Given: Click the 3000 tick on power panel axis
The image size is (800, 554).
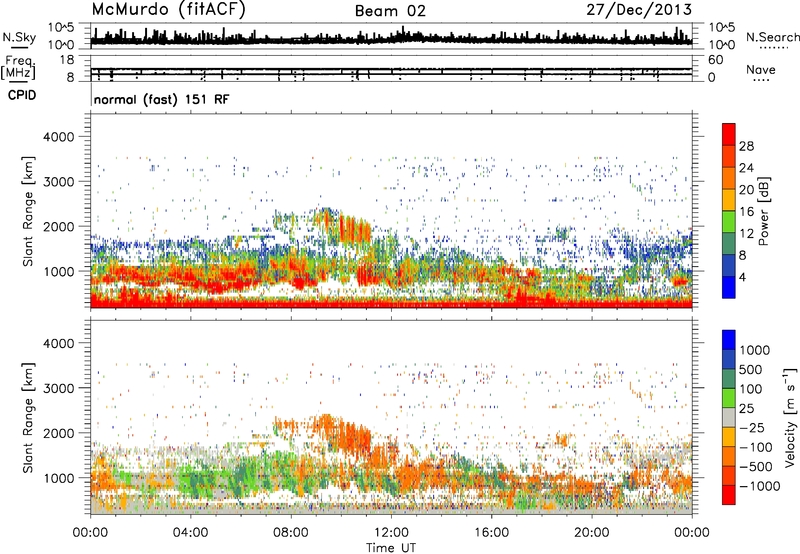Looking at the screenshot, I should (x=58, y=182).
